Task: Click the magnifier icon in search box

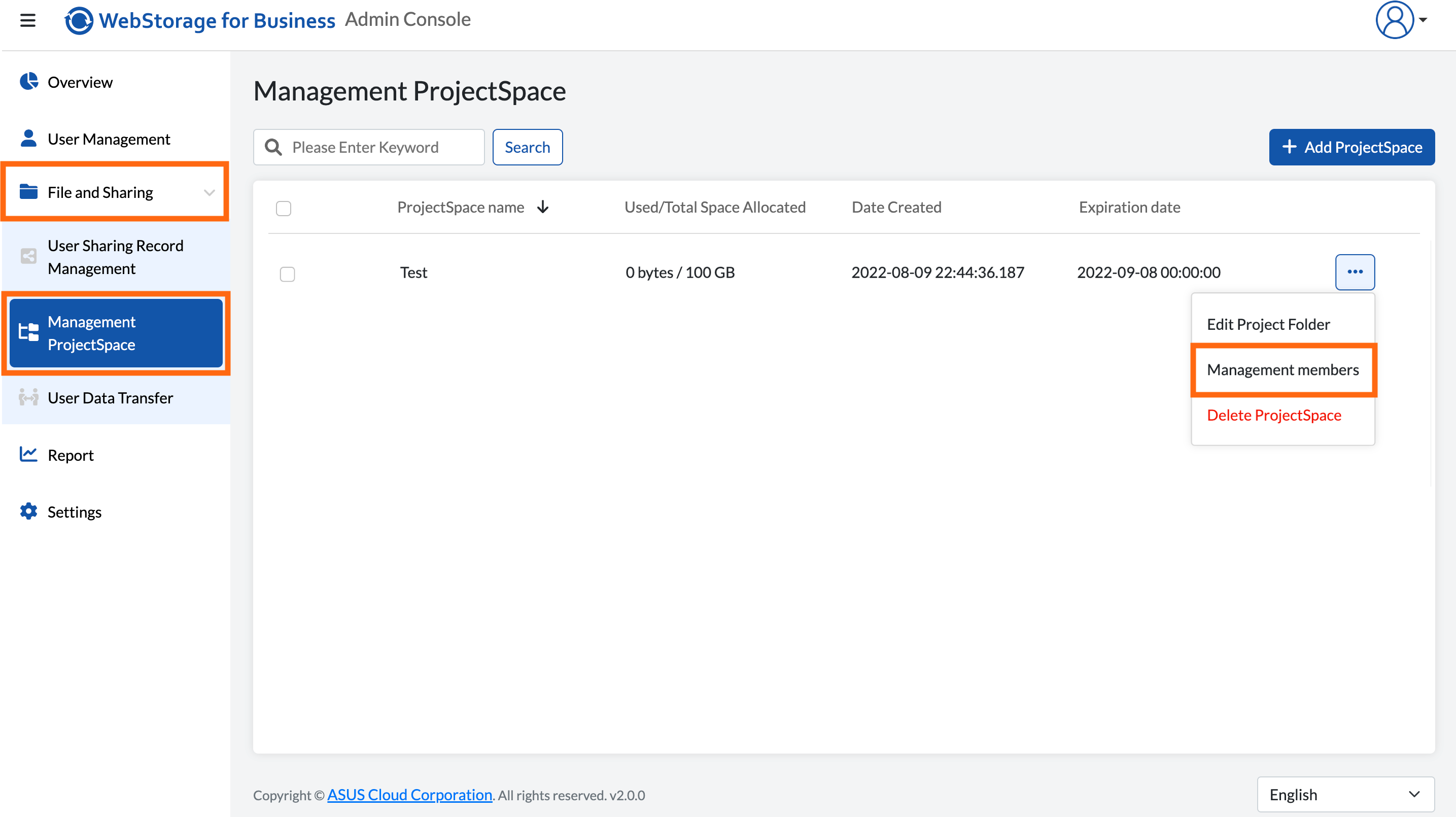Action: point(273,147)
